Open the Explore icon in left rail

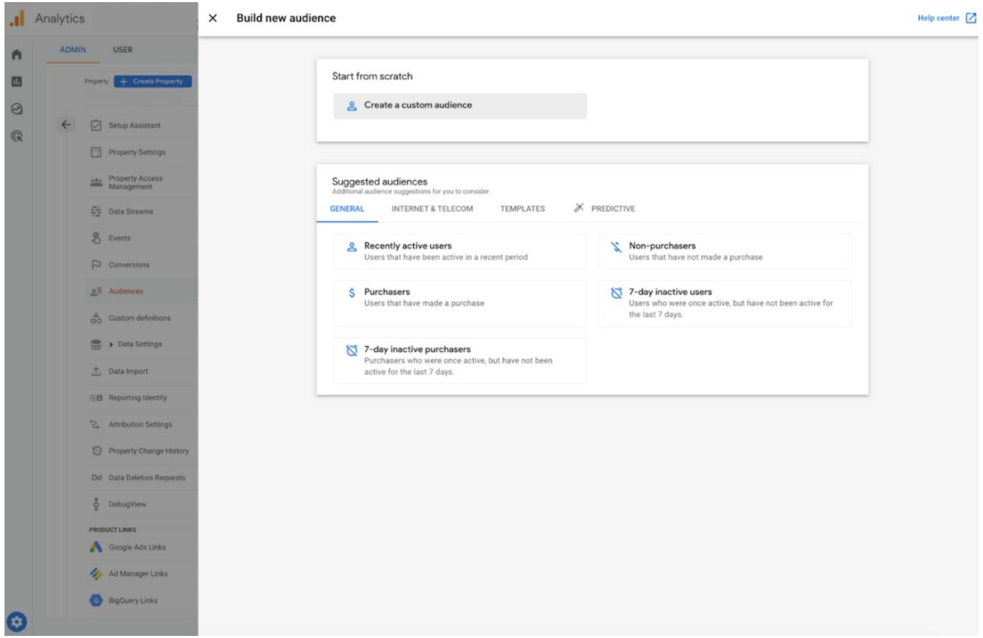17,108
